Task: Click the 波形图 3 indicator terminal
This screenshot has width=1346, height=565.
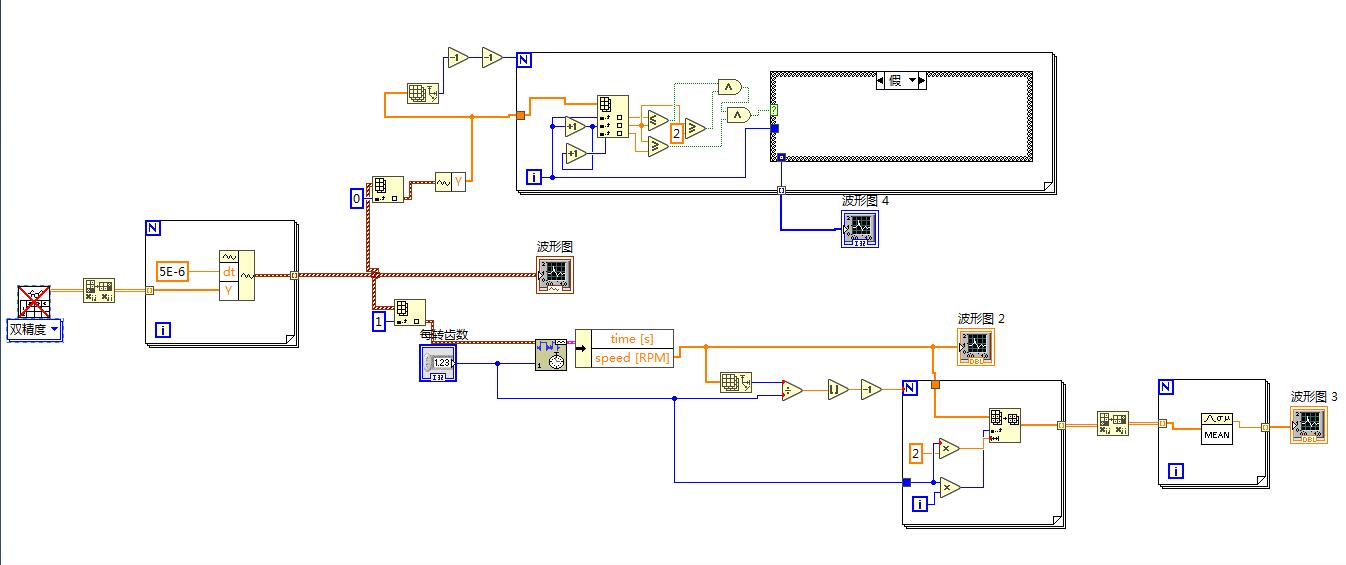Action: tap(1309, 424)
